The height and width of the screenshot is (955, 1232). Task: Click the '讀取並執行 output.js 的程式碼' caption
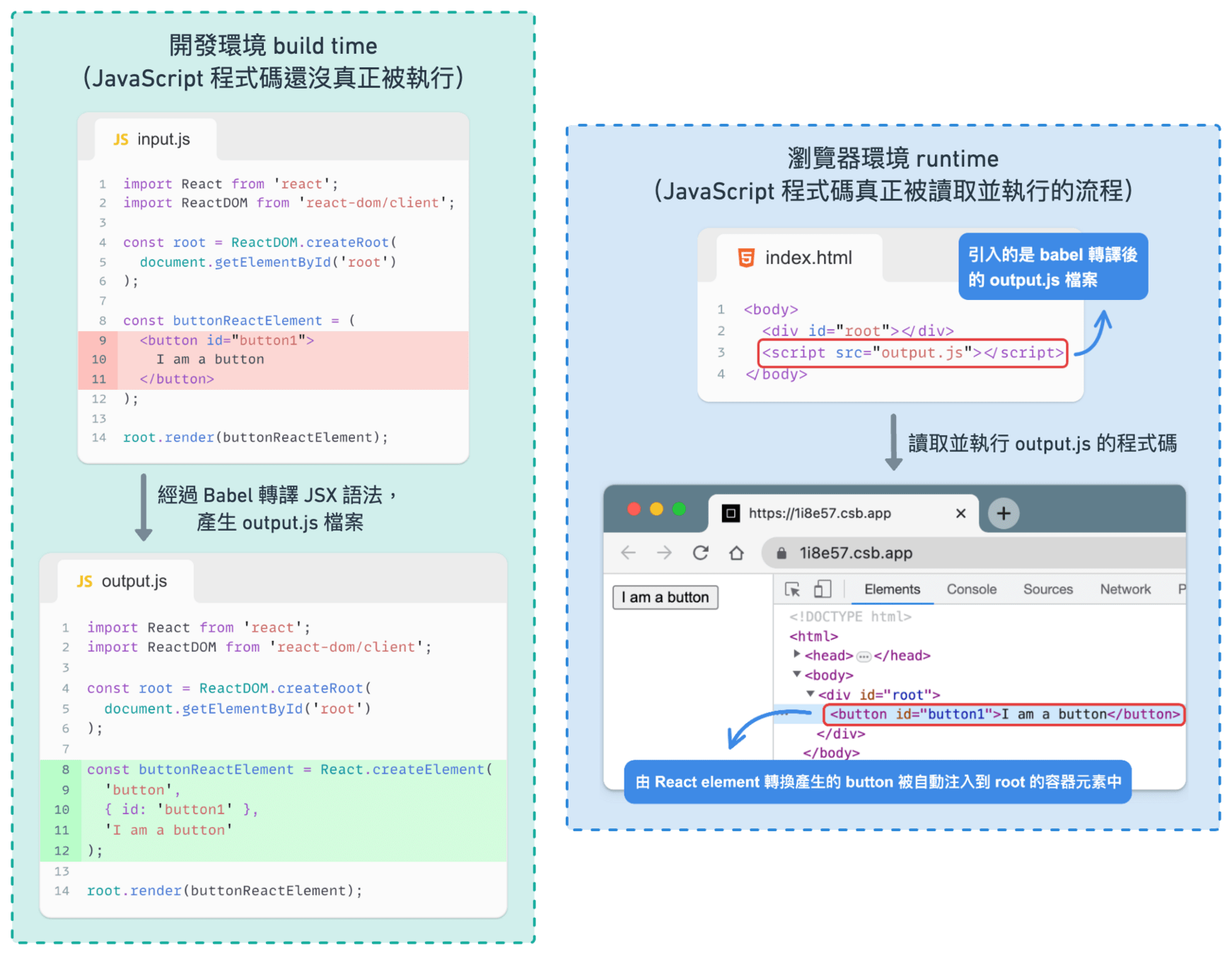[x=1042, y=444]
